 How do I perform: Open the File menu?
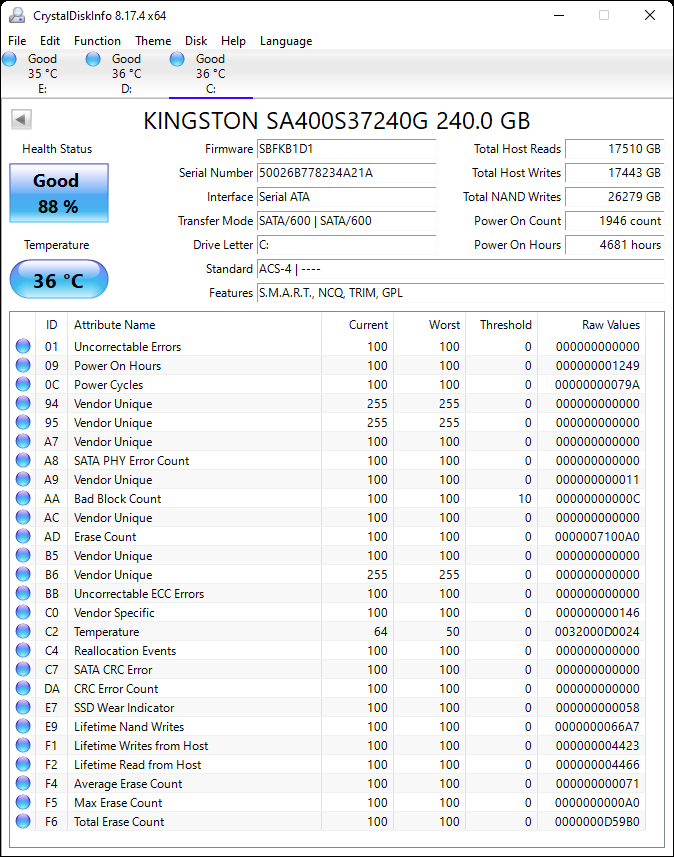17,41
